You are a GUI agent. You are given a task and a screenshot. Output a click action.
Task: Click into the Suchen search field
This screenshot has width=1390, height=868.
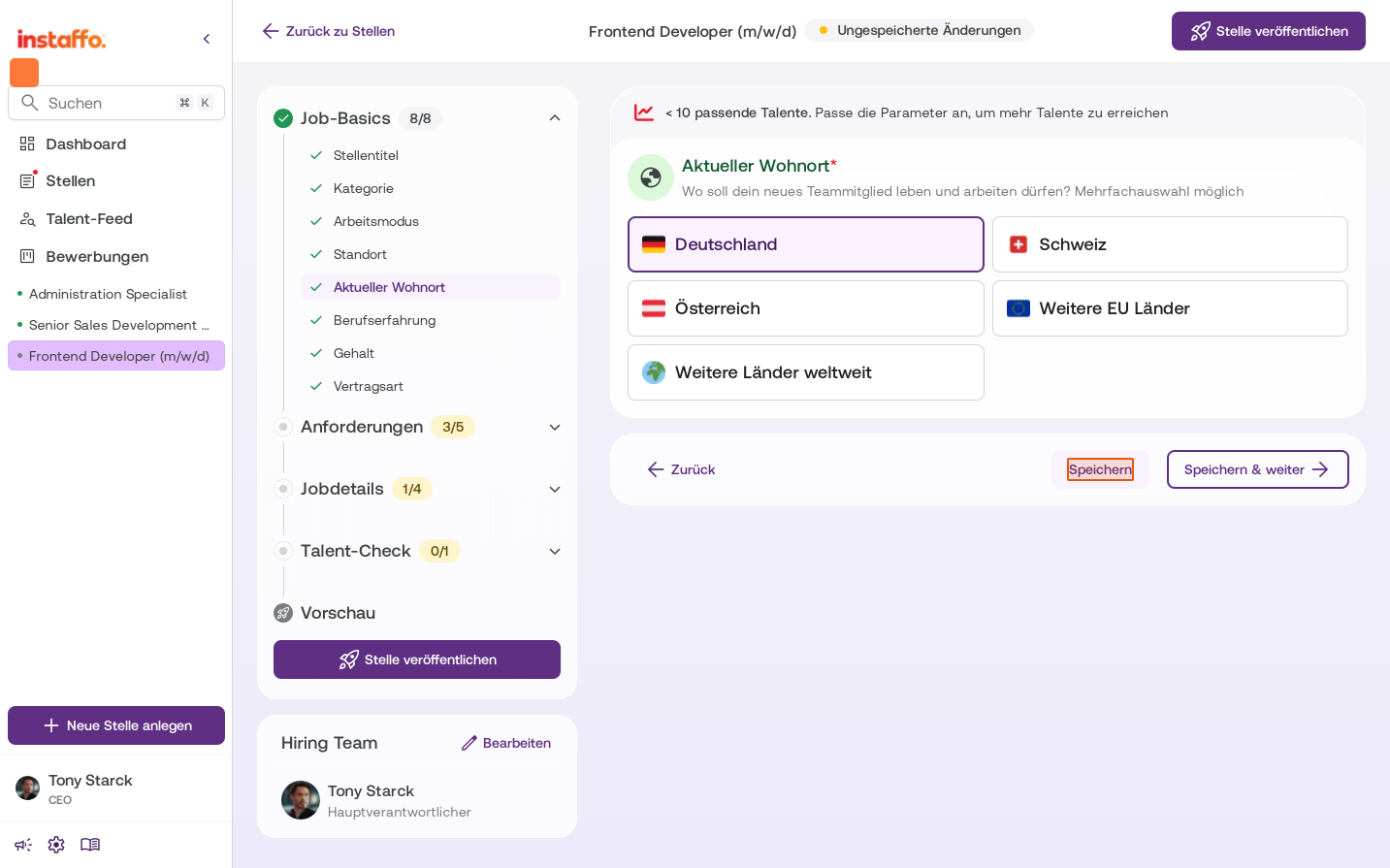coord(116,103)
